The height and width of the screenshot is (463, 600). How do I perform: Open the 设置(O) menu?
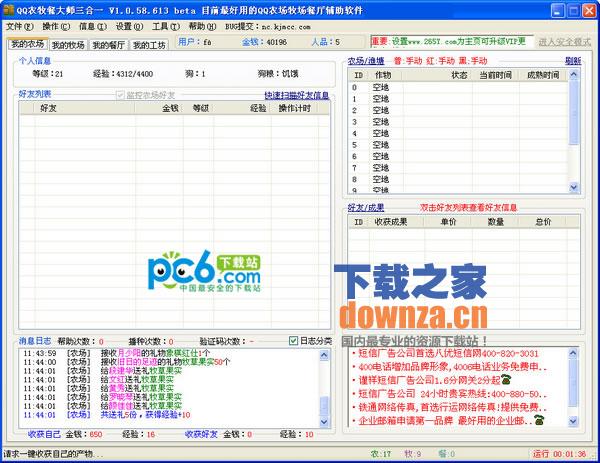[x=129, y=26]
